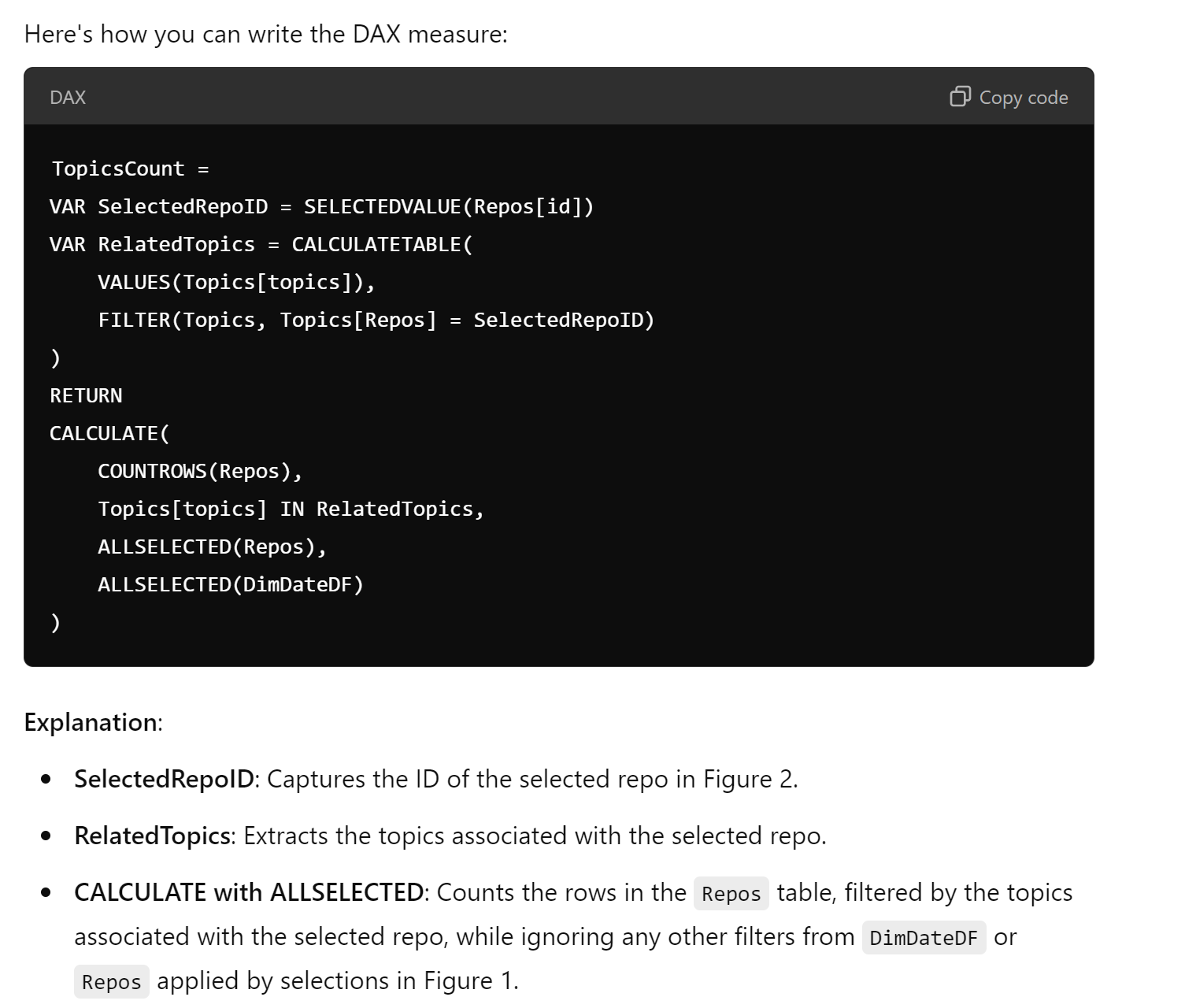Click the Repos chip before "applied by selections"
The height and width of the screenshot is (1008, 1185).
pyautogui.click(x=111, y=982)
